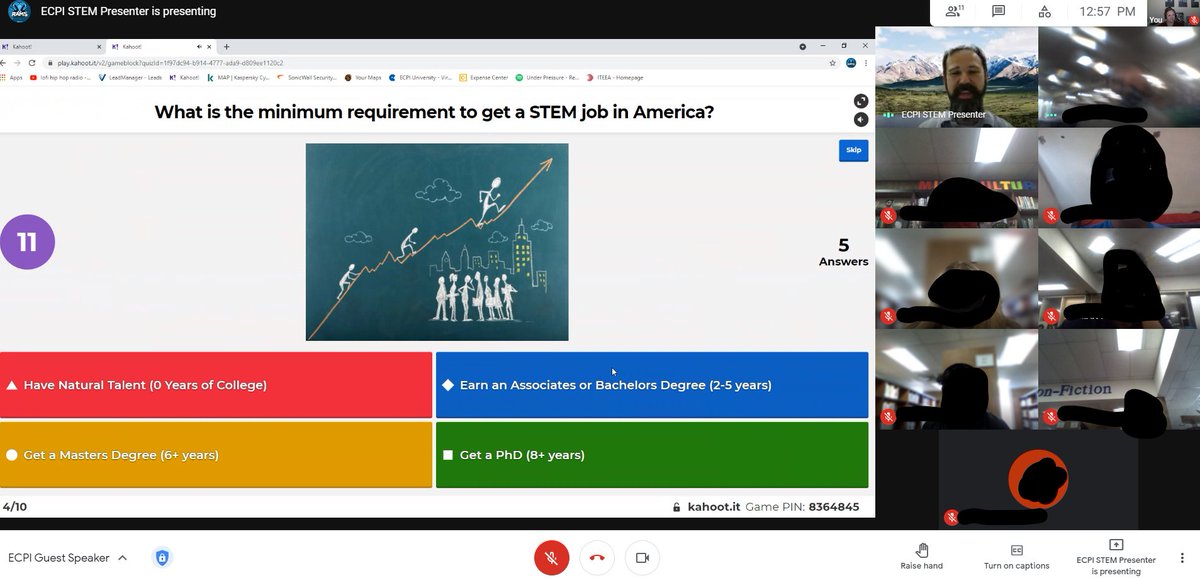This screenshot has width=1200, height=578.
Task: Click the Chrome media control dot icon
Action: [802, 46]
